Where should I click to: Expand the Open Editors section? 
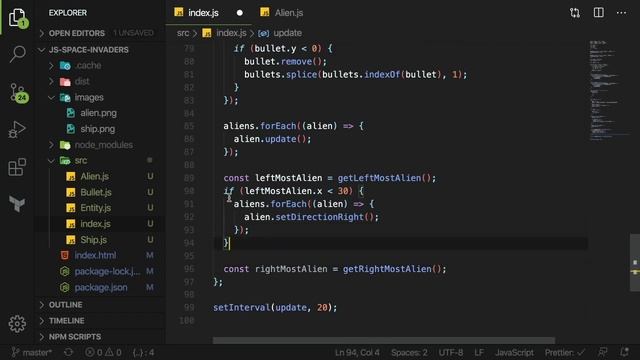[100, 33]
